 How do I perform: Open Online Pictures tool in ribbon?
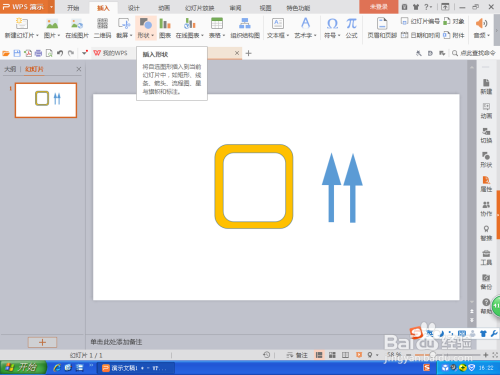(x=77, y=24)
